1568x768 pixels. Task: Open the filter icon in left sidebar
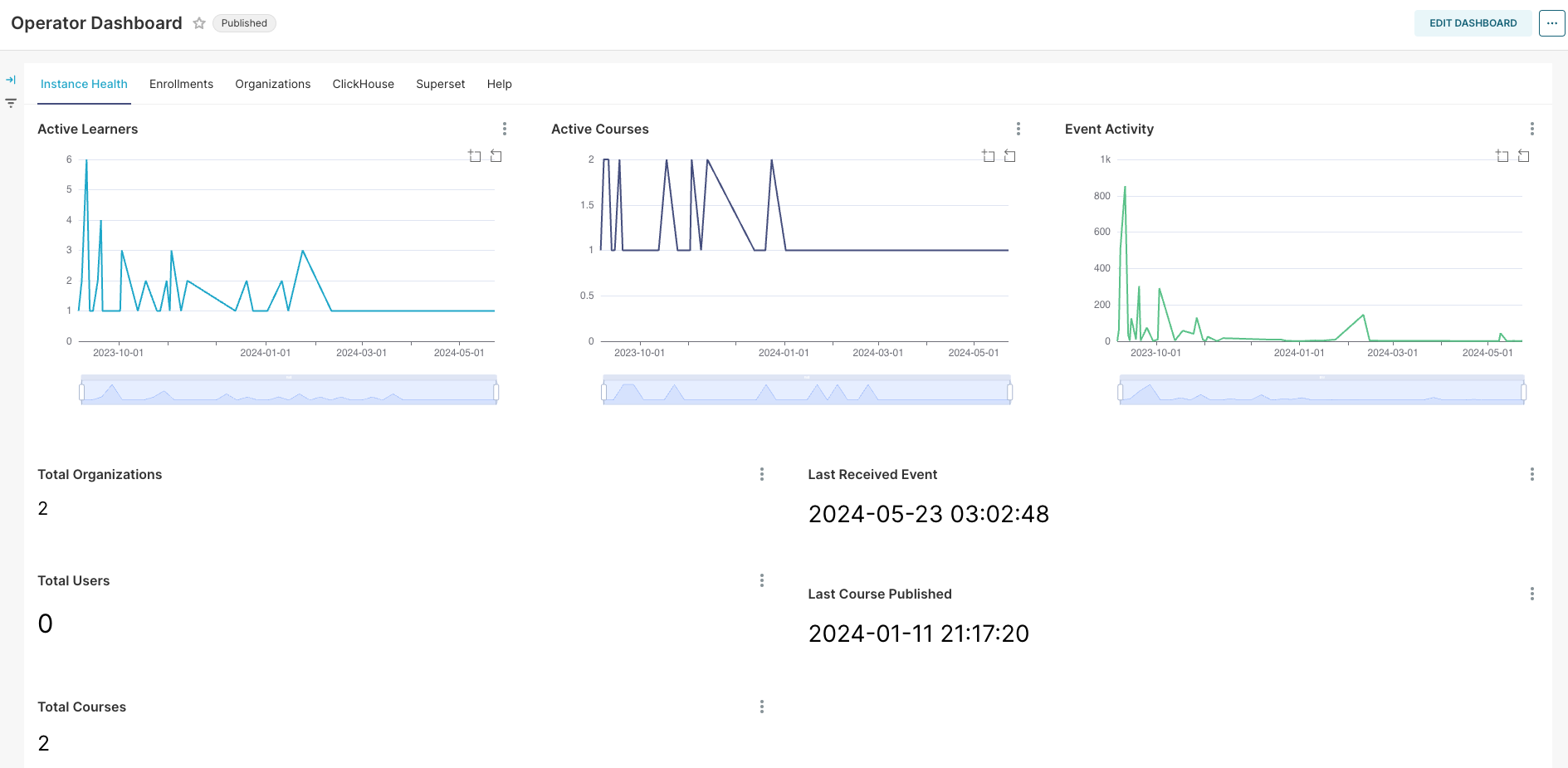click(11, 103)
